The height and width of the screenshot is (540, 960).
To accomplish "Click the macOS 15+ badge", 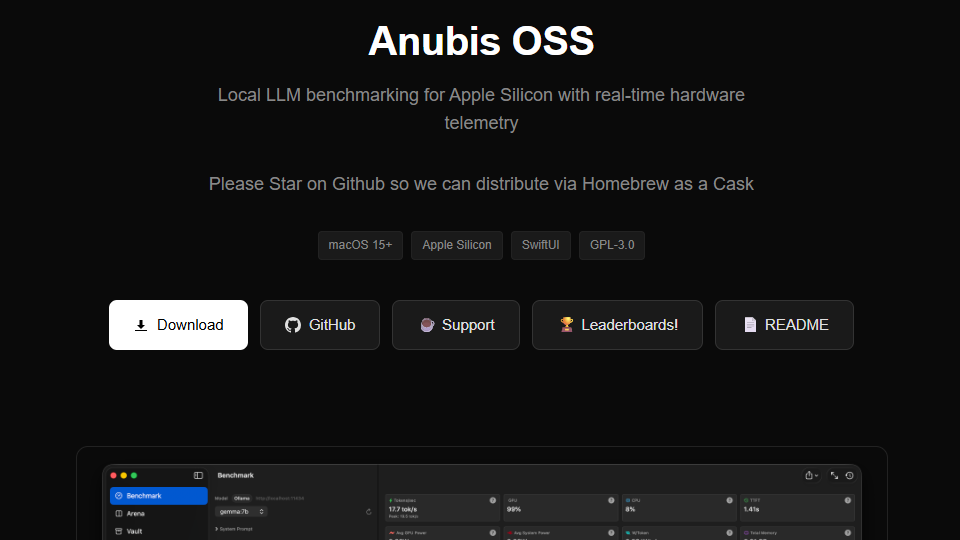I will click(x=360, y=245).
